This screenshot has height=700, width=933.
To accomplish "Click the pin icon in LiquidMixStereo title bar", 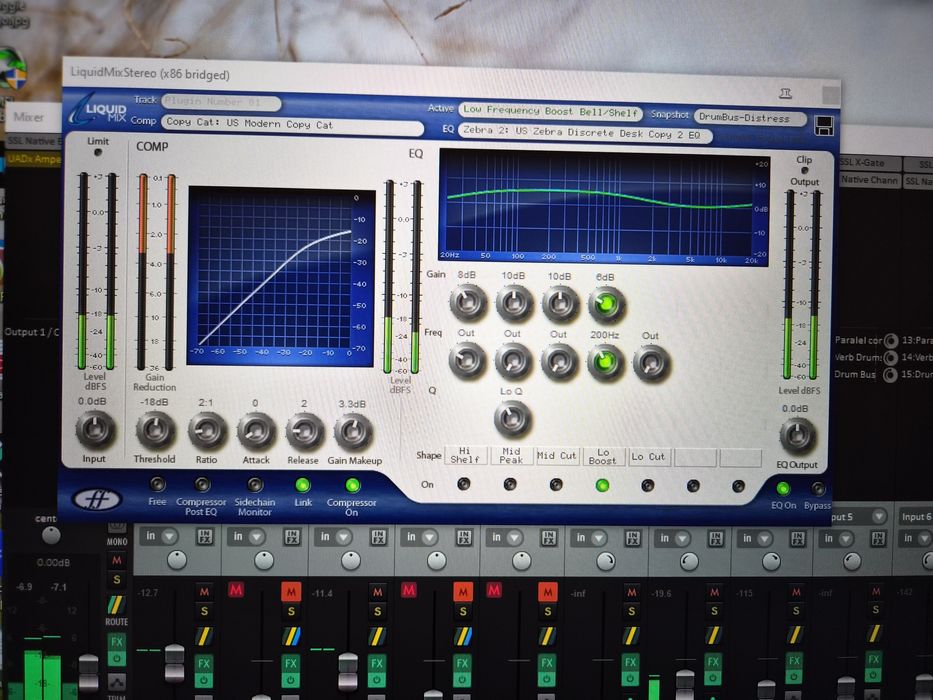I will click(785, 93).
